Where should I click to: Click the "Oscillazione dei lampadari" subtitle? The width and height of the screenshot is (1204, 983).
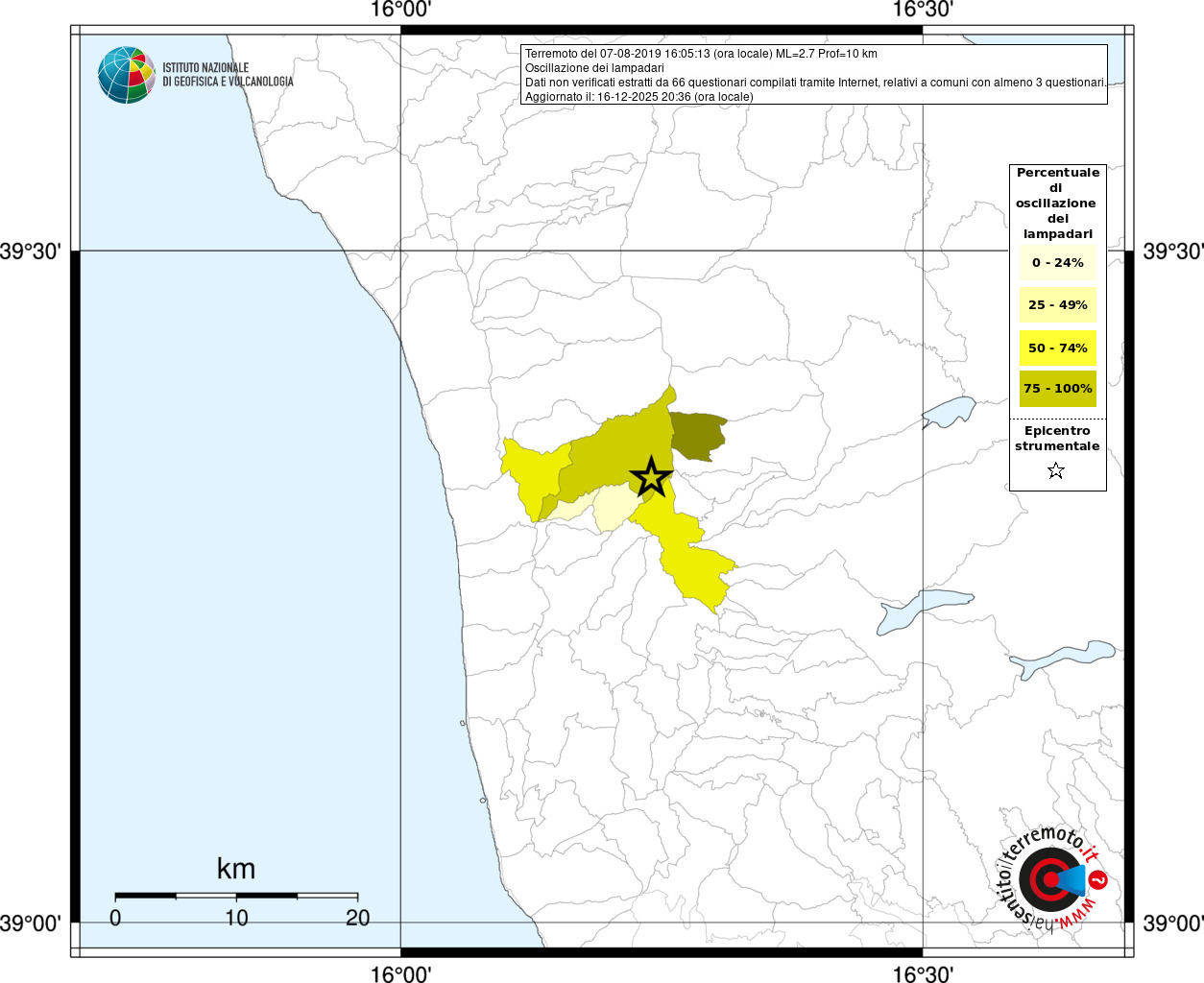(x=594, y=68)
